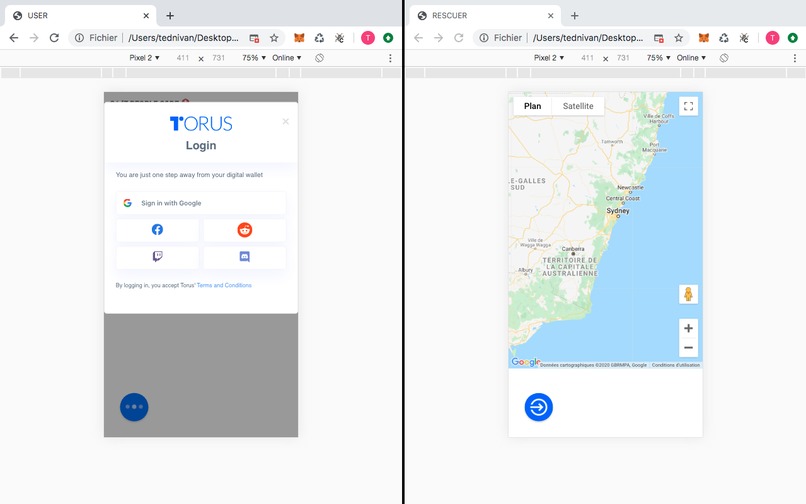
Task: Open Pixel 2 device dropdown in USER window
Action: (144, 58)
